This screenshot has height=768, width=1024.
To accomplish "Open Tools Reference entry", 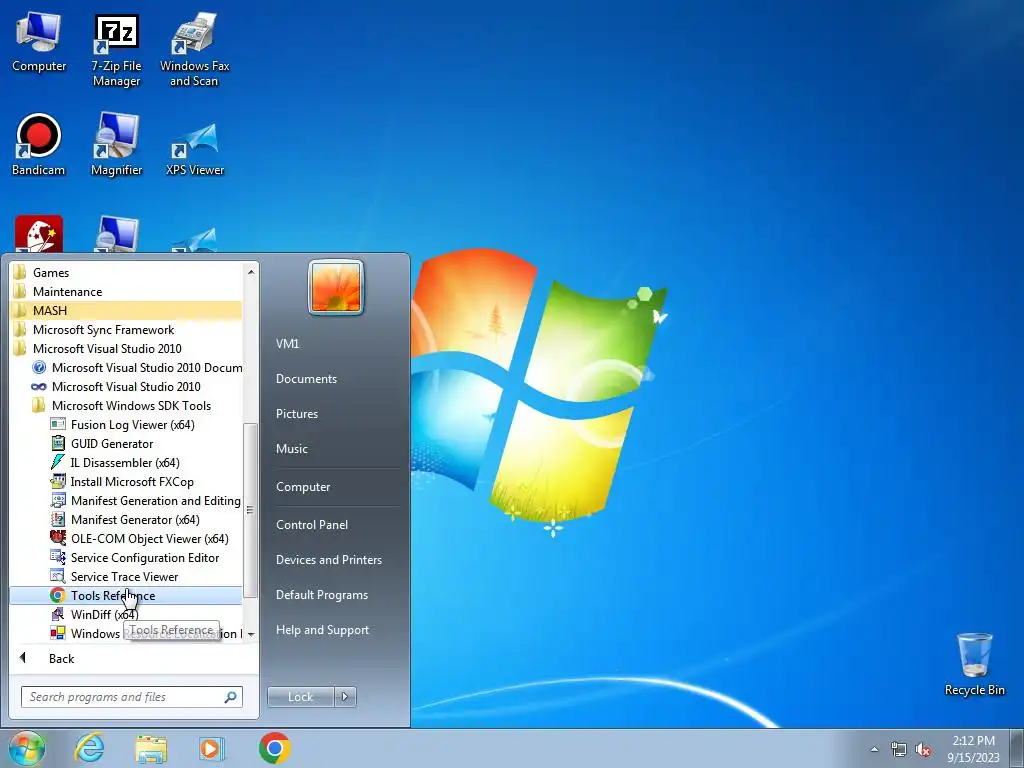I will 125,595.
